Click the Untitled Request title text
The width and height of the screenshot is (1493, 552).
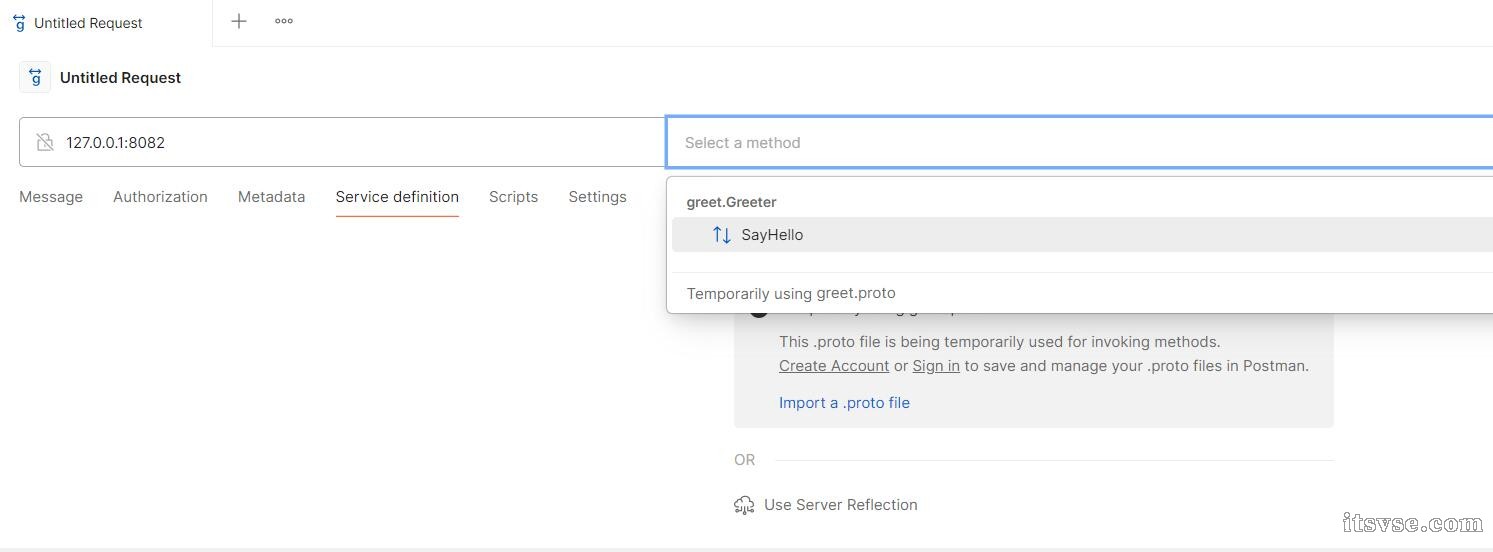point(120,77)
